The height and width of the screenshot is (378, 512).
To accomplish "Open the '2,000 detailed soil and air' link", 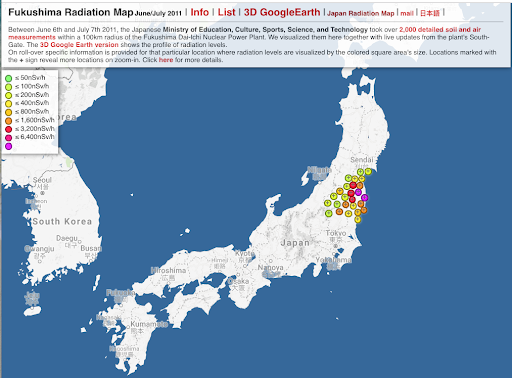I will tap(440, 29).
